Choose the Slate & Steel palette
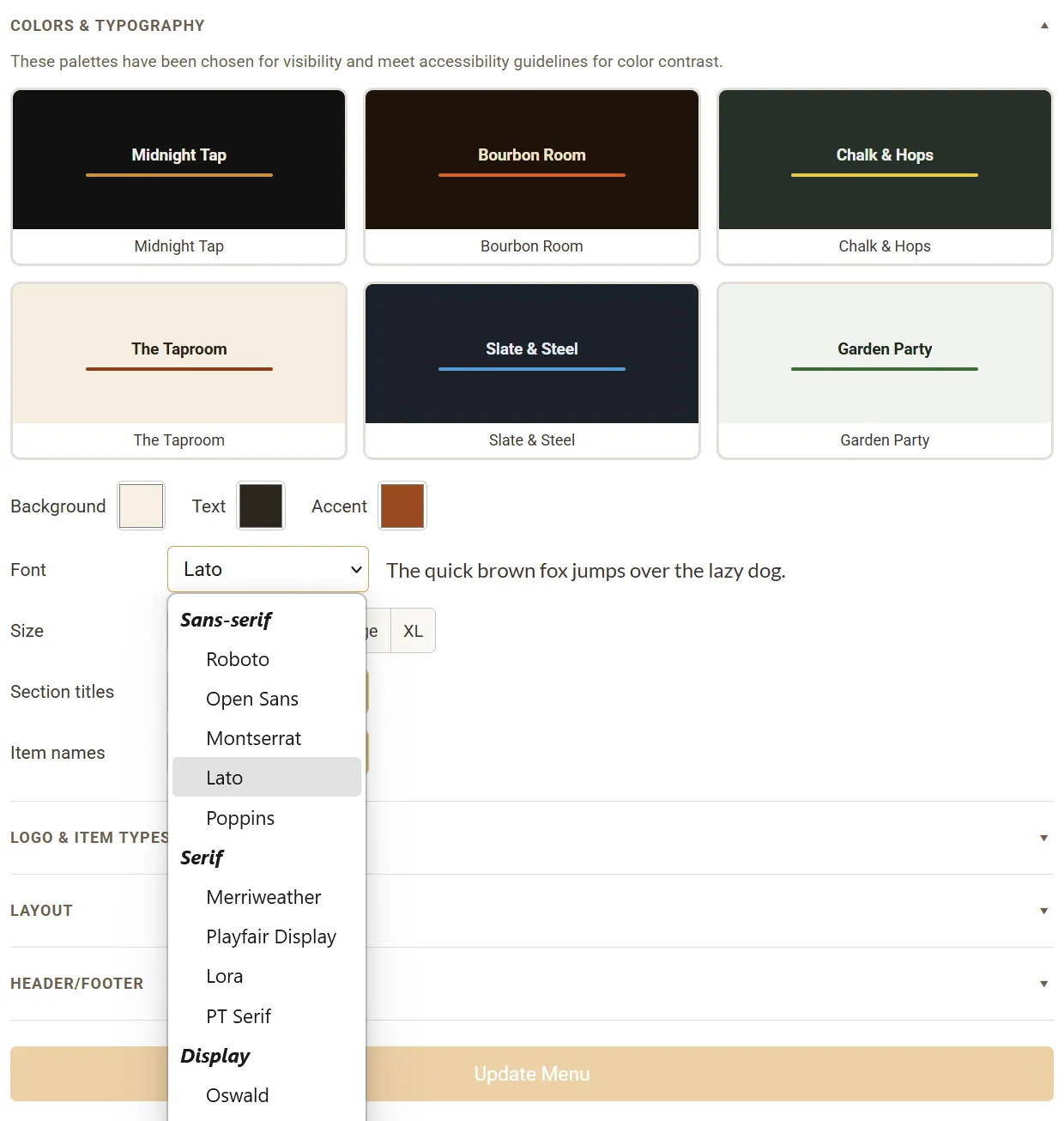Image resolution: width=1064 pixels, height=1121 pixels. coord(532,371)
